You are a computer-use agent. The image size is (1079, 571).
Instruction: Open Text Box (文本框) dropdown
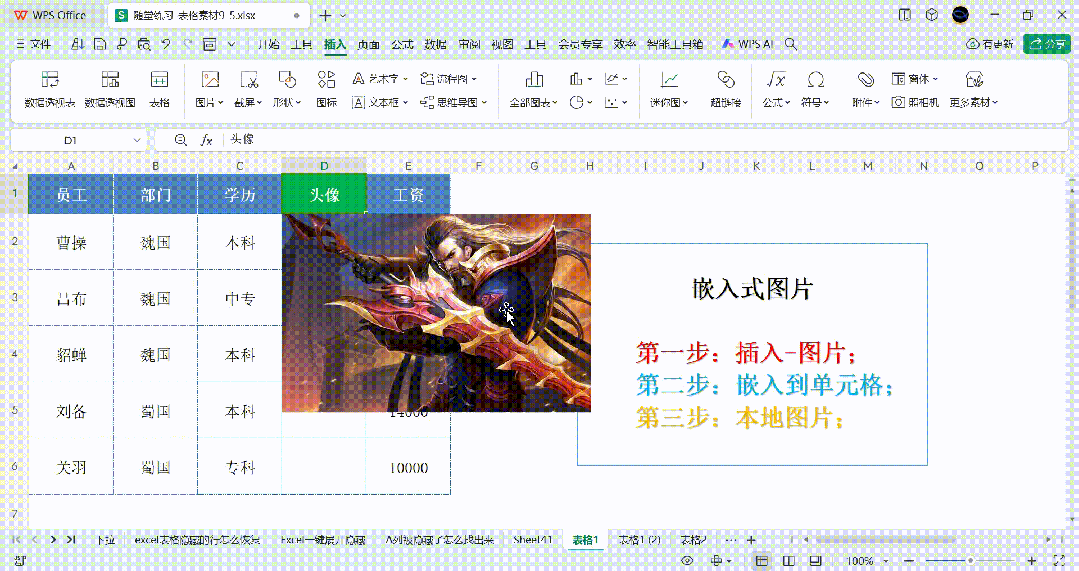point(380,103)
